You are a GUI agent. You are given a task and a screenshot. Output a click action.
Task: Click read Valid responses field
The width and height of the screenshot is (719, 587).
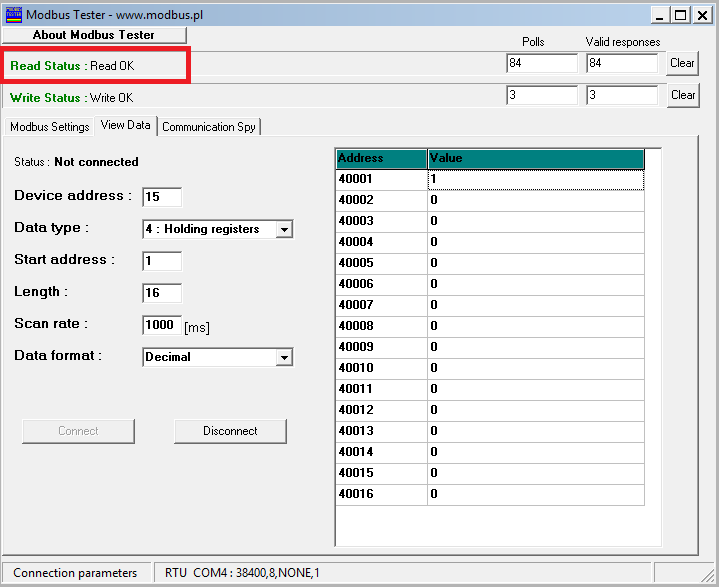click(622, 63)
